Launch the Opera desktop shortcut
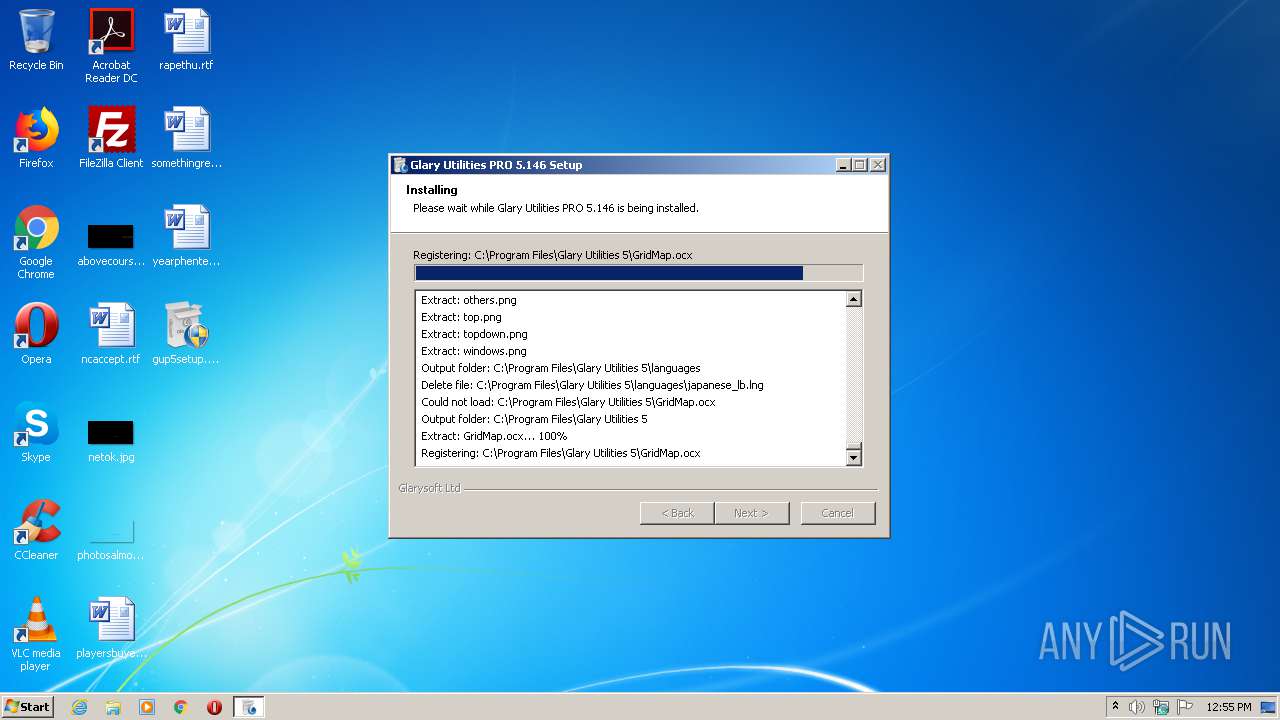Image resolution: width=1280 pixels, height=720 pixels. pos(36,334)
